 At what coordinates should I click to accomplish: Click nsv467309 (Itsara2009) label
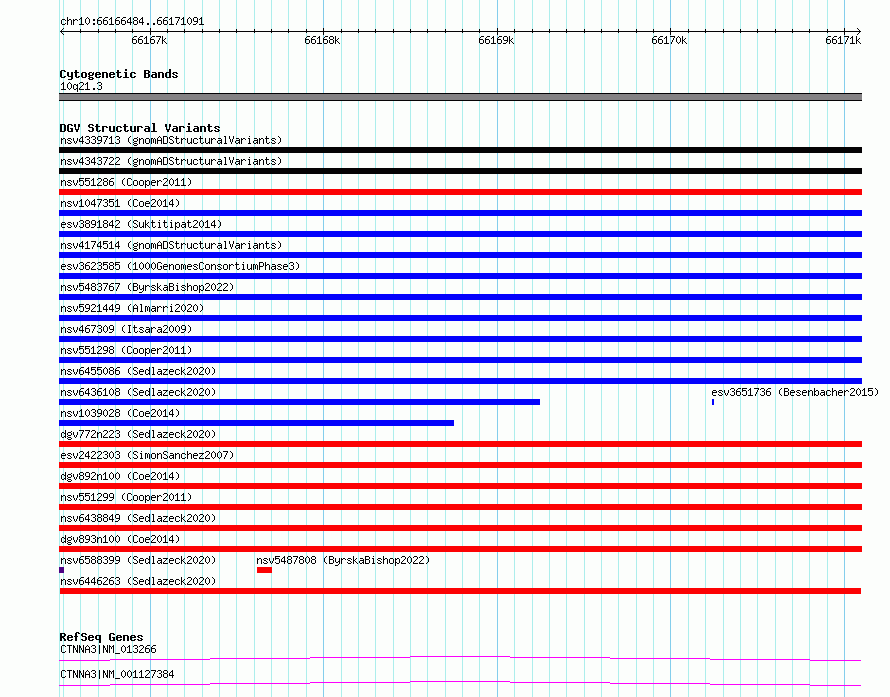[126, 329]
